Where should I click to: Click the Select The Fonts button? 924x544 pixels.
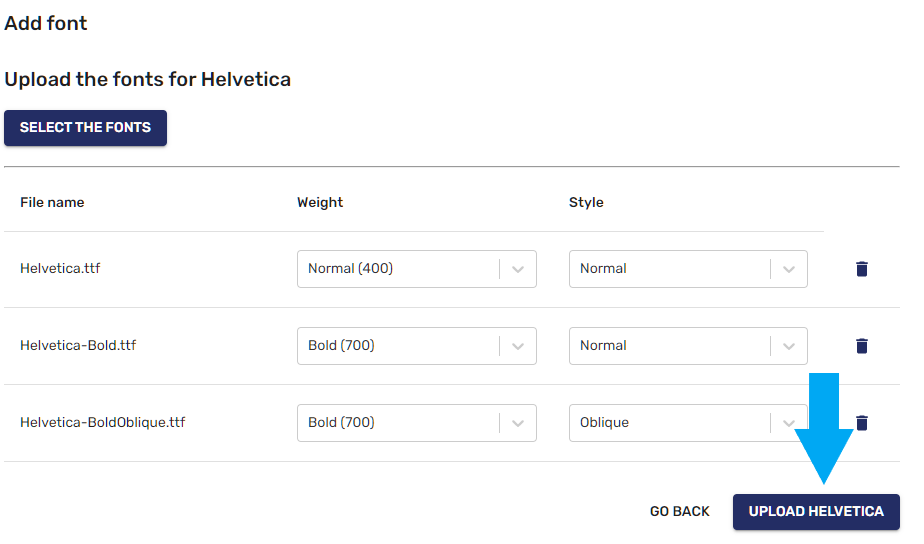(85, 127)
